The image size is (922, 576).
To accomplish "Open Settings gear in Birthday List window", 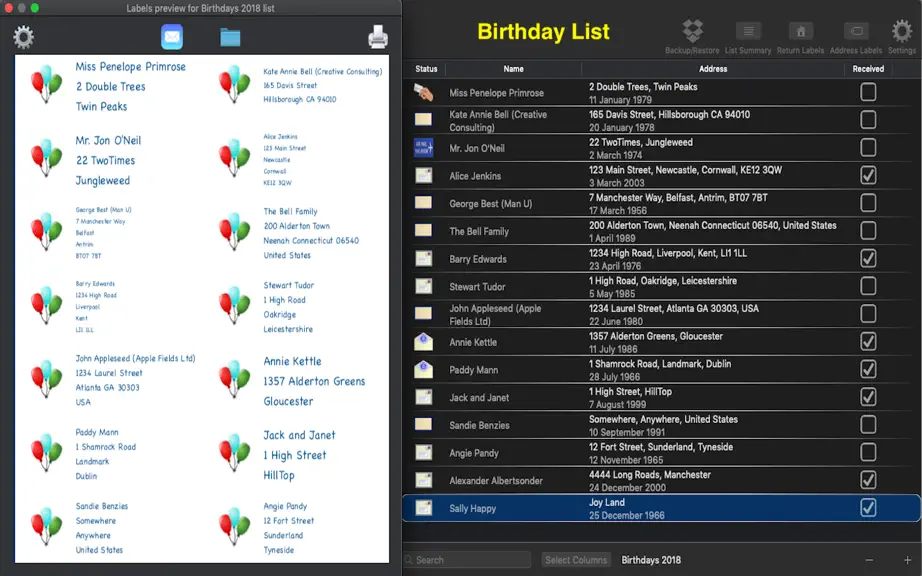I will 902,36.
